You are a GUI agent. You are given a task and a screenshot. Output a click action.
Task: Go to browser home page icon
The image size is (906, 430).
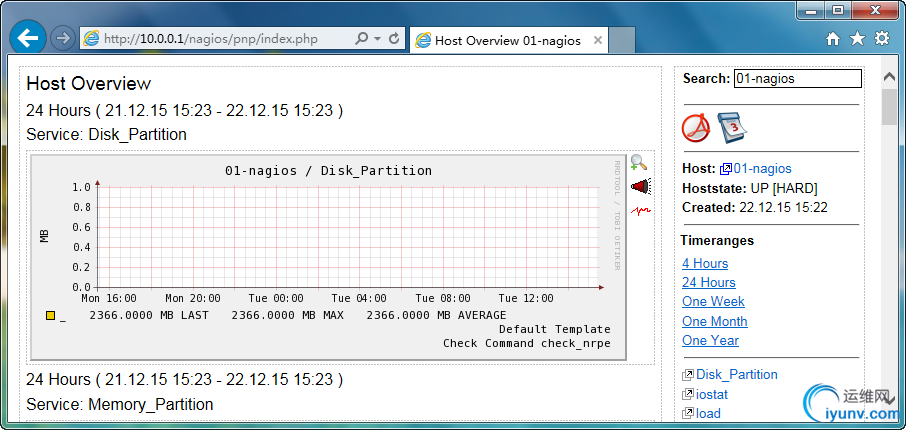point(833,39)
